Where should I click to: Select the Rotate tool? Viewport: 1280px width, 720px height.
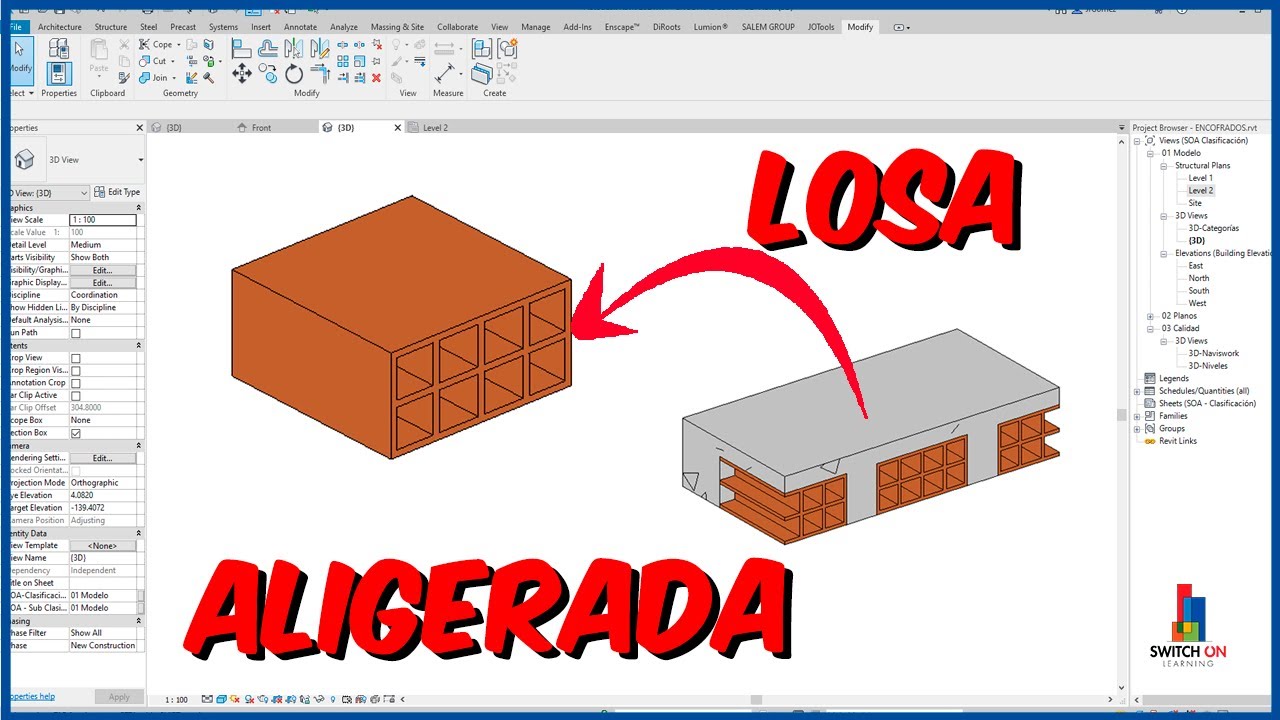pyautogui.click(x=294, y=74)
